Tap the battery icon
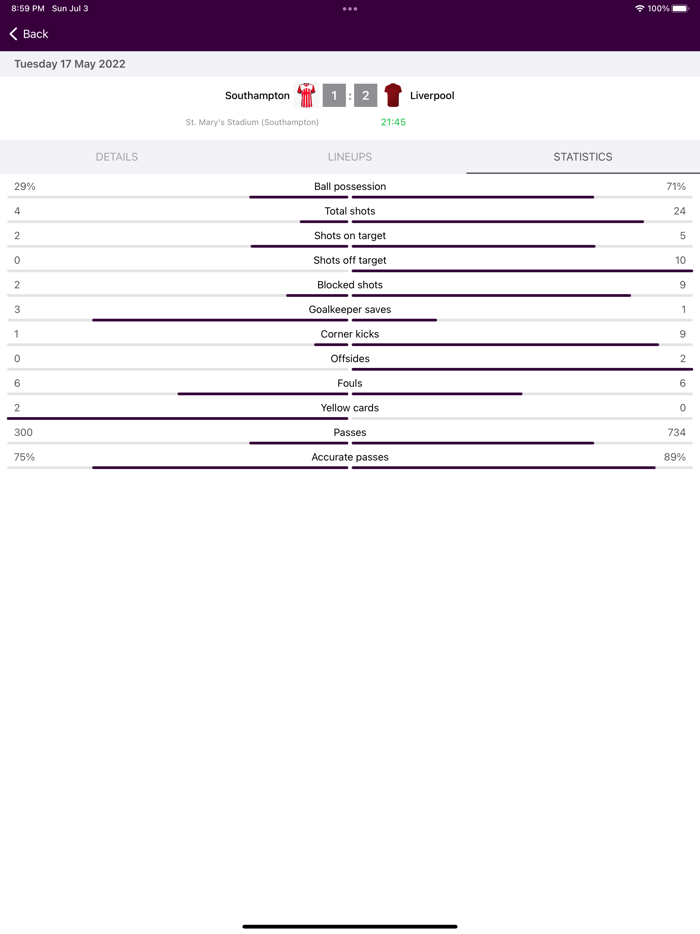Image resolution: width=700 pixels, height=934 pixels. [683, 8]
